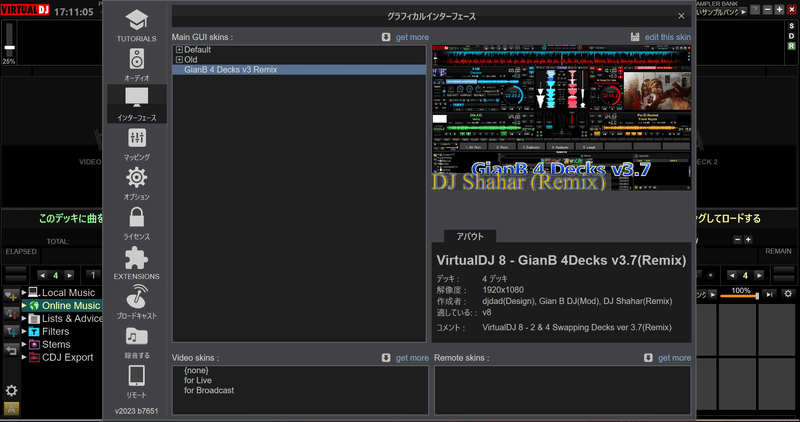
Task: Click the add favorite folder icon in browser sidebar
Action: 11,295
